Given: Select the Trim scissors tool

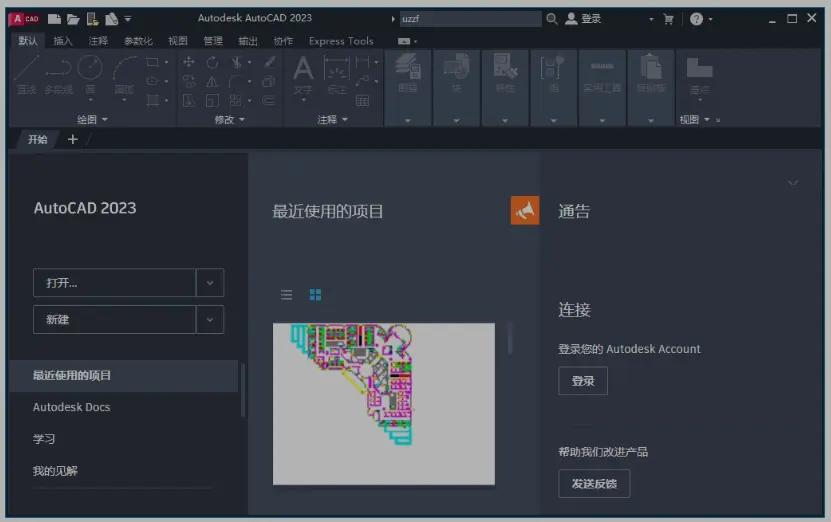Looking at the screenshot, I should pos(236,62).
